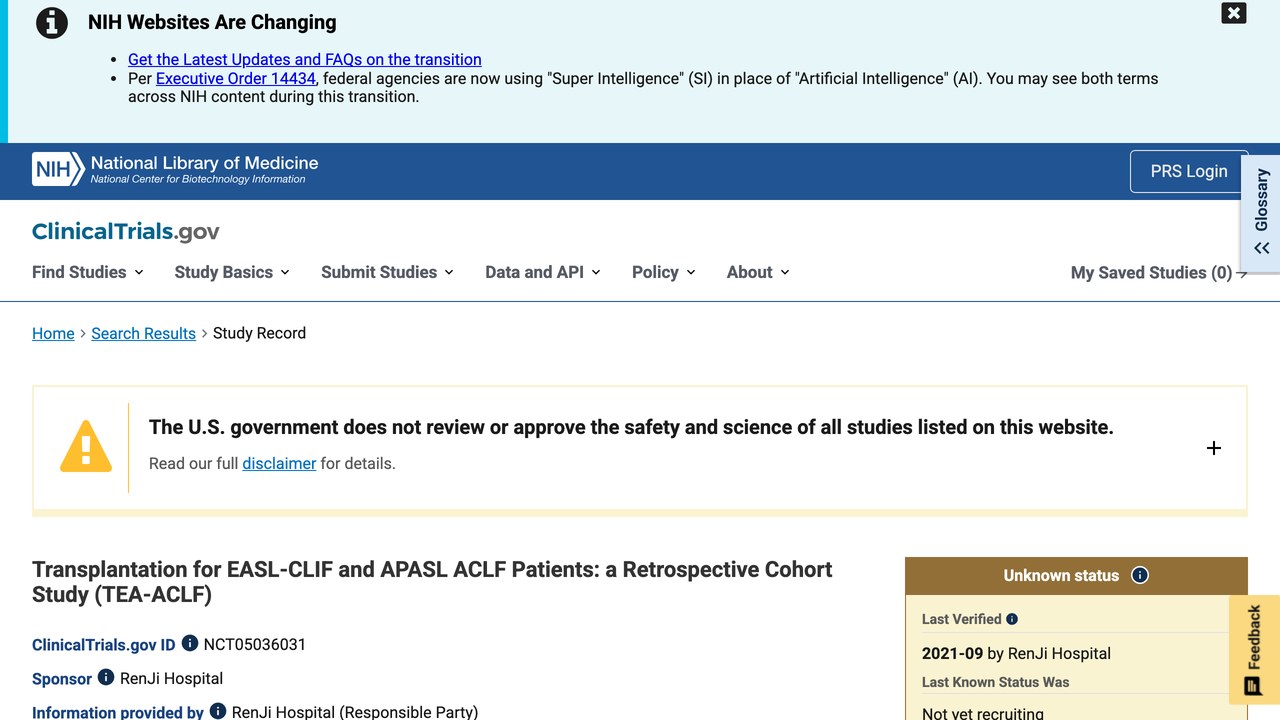Open the Feedback side tab
Viewport: 1280px width, 720px height.
coord(1254,650)
